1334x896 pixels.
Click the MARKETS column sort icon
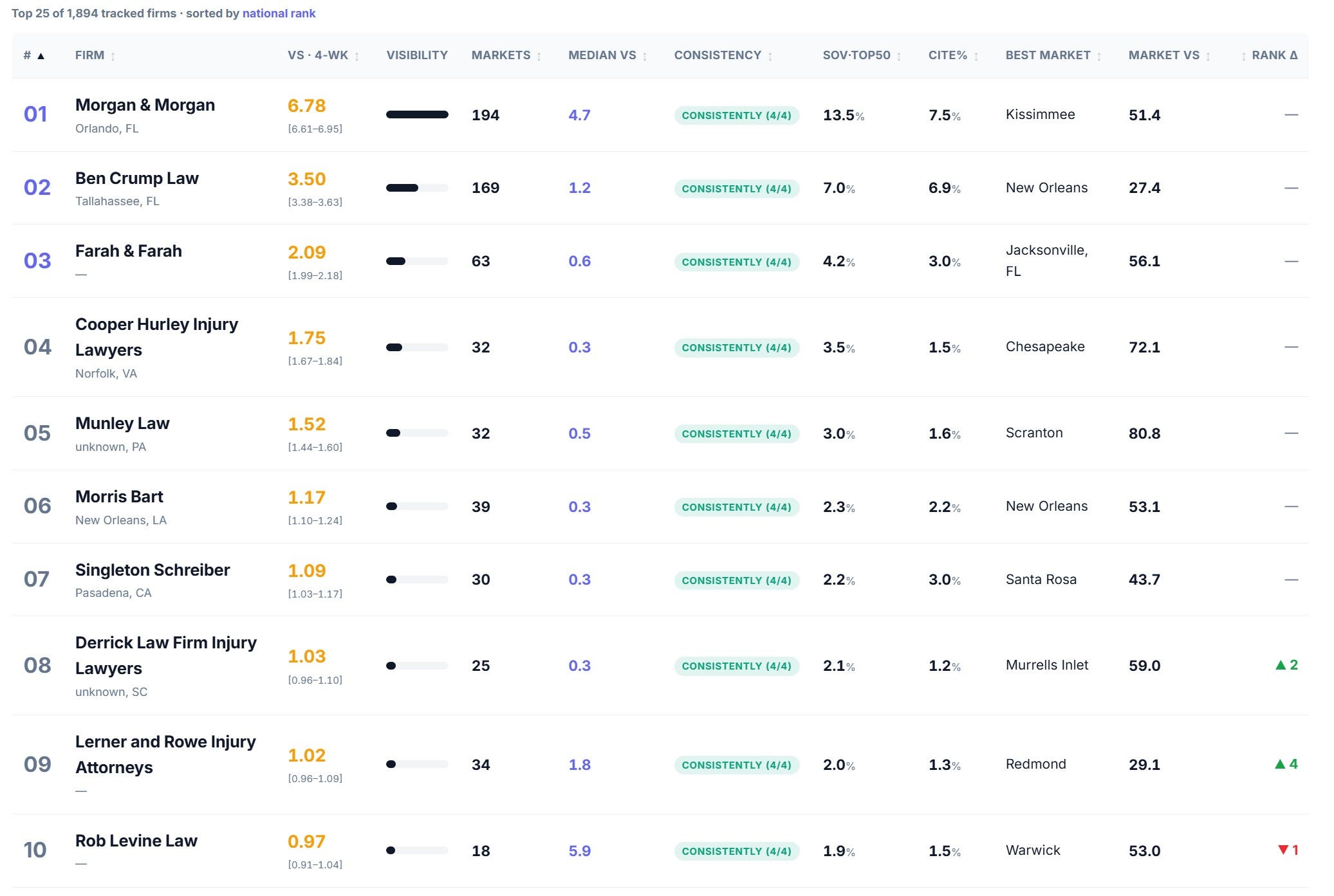539,57
